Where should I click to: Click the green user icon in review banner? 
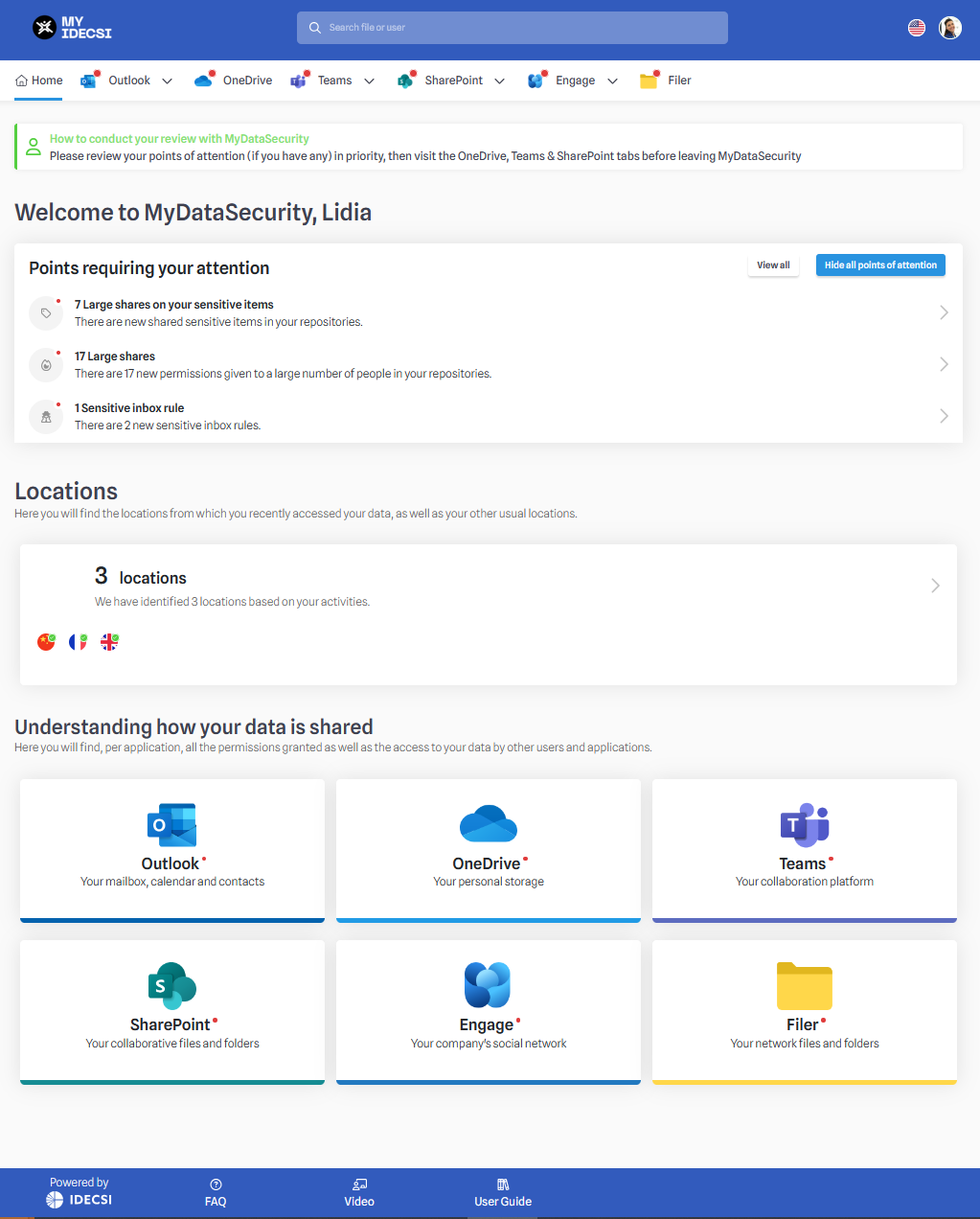pyautogui.click(x=34, y=147)
